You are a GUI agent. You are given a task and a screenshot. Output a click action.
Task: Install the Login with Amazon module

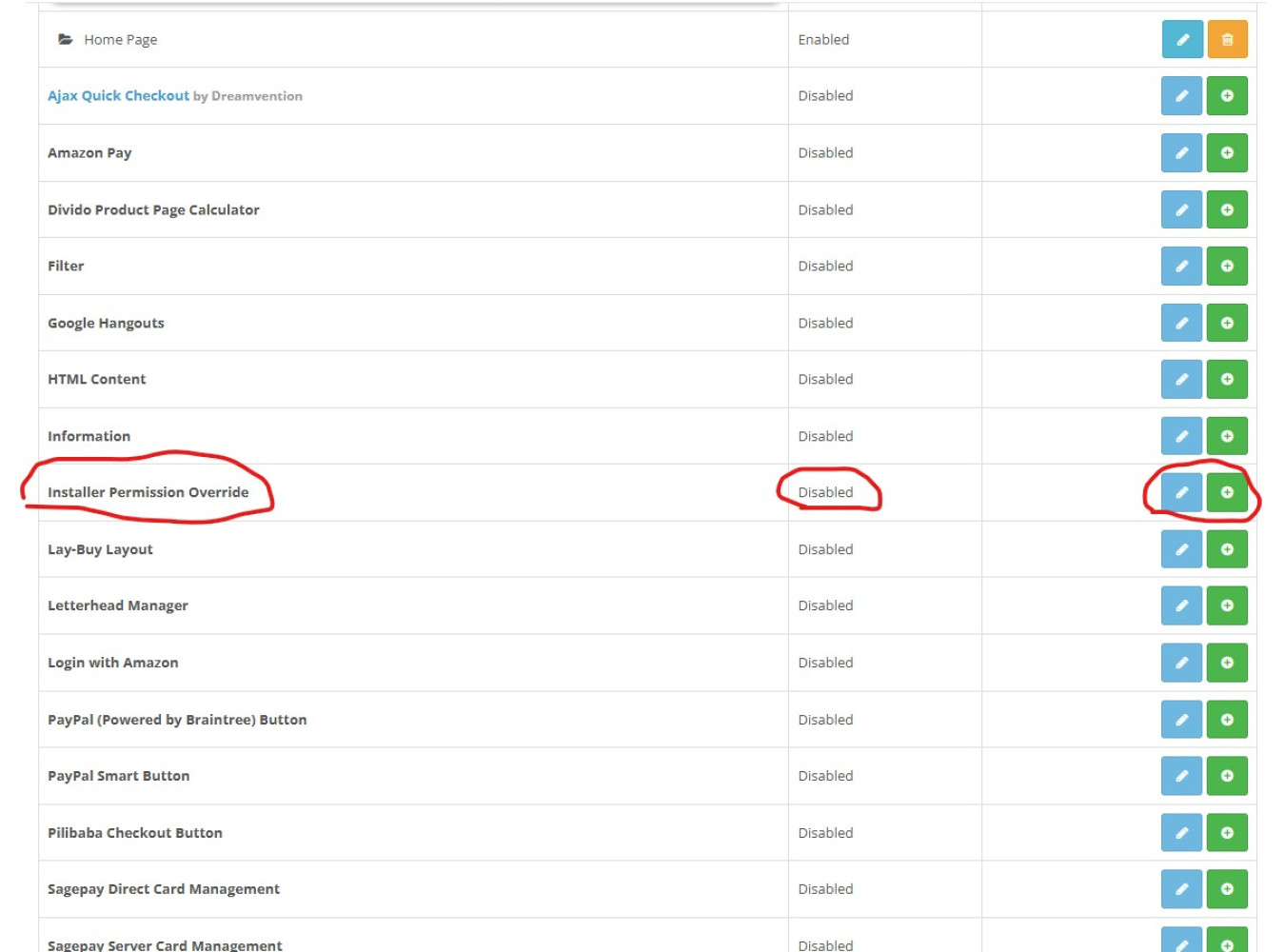click(x=1227, y=663)
